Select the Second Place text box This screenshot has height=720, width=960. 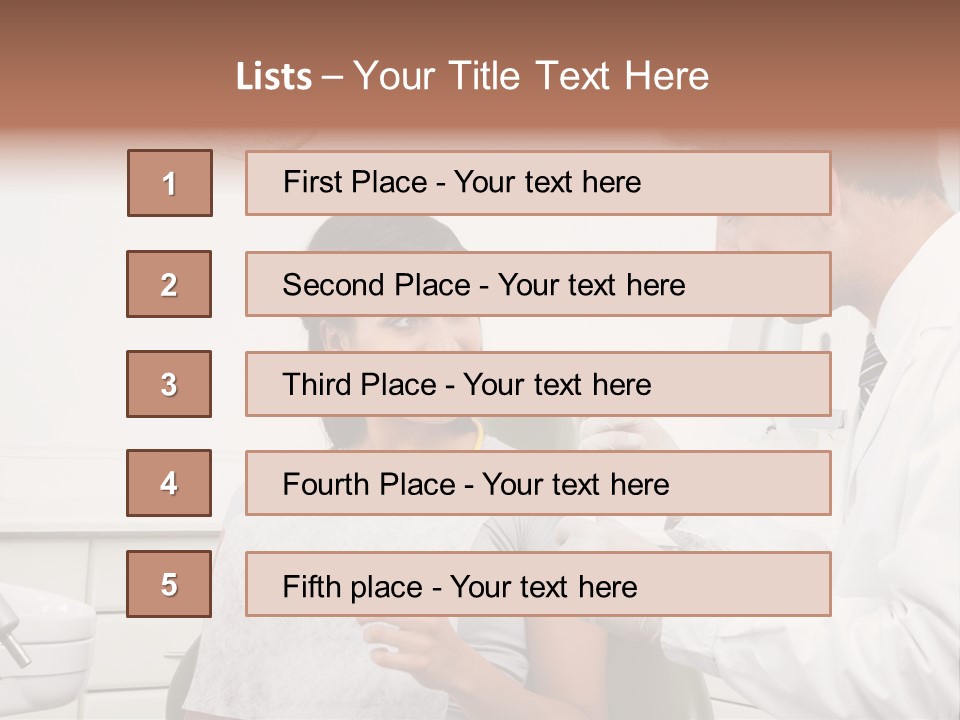coord(538,284)
